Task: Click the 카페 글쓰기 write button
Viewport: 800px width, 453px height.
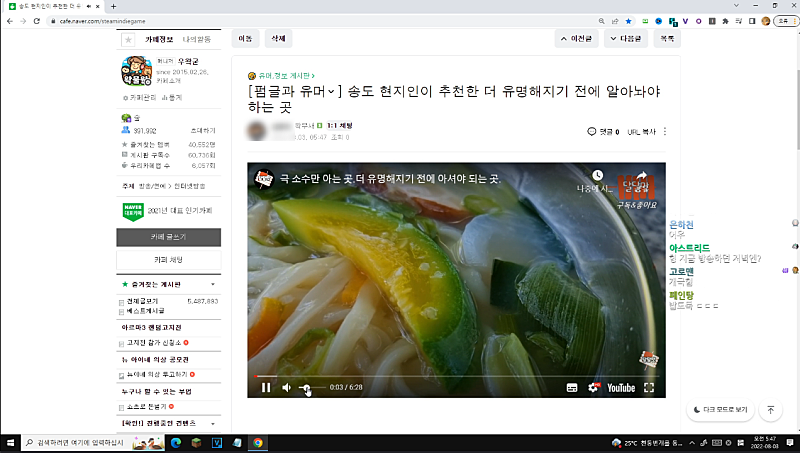Action: 169,237
